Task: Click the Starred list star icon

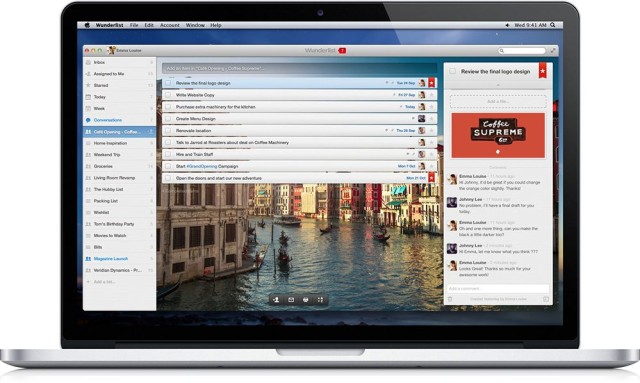Action: 88,85
